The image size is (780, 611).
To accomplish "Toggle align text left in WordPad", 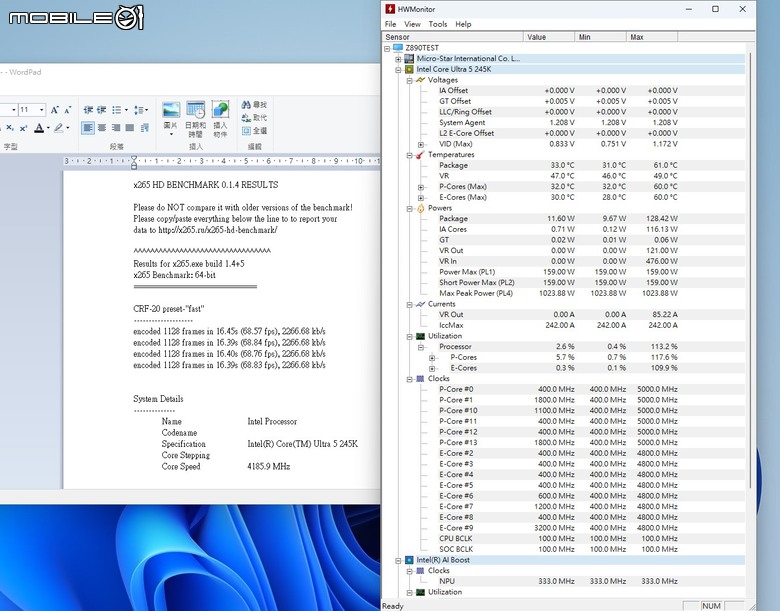I will (88, 128).
